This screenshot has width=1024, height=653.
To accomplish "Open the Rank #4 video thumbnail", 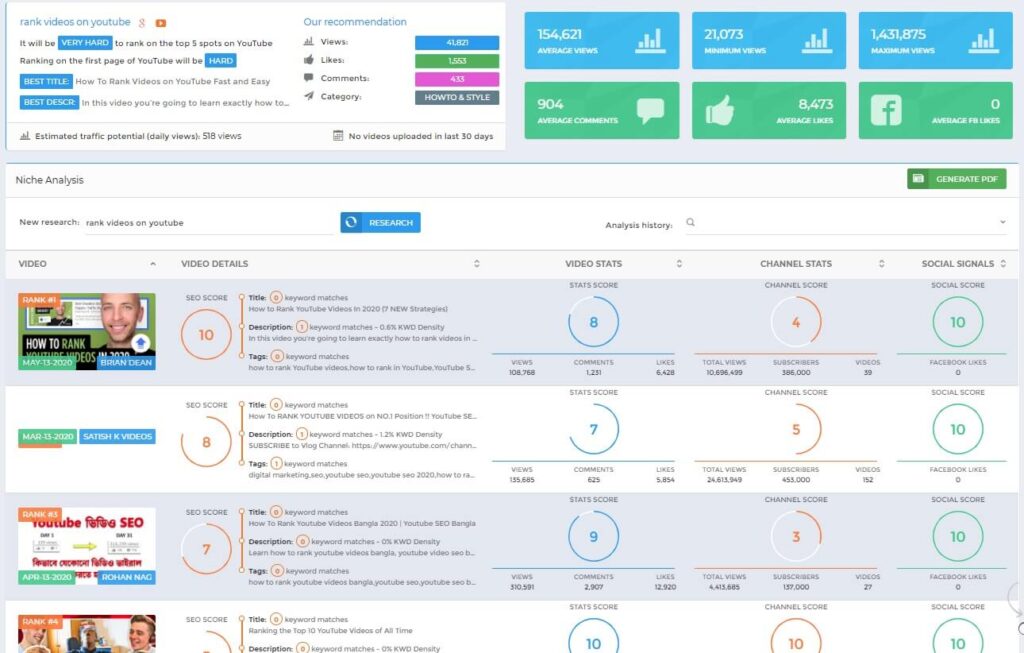I will [x=87, y=633].
